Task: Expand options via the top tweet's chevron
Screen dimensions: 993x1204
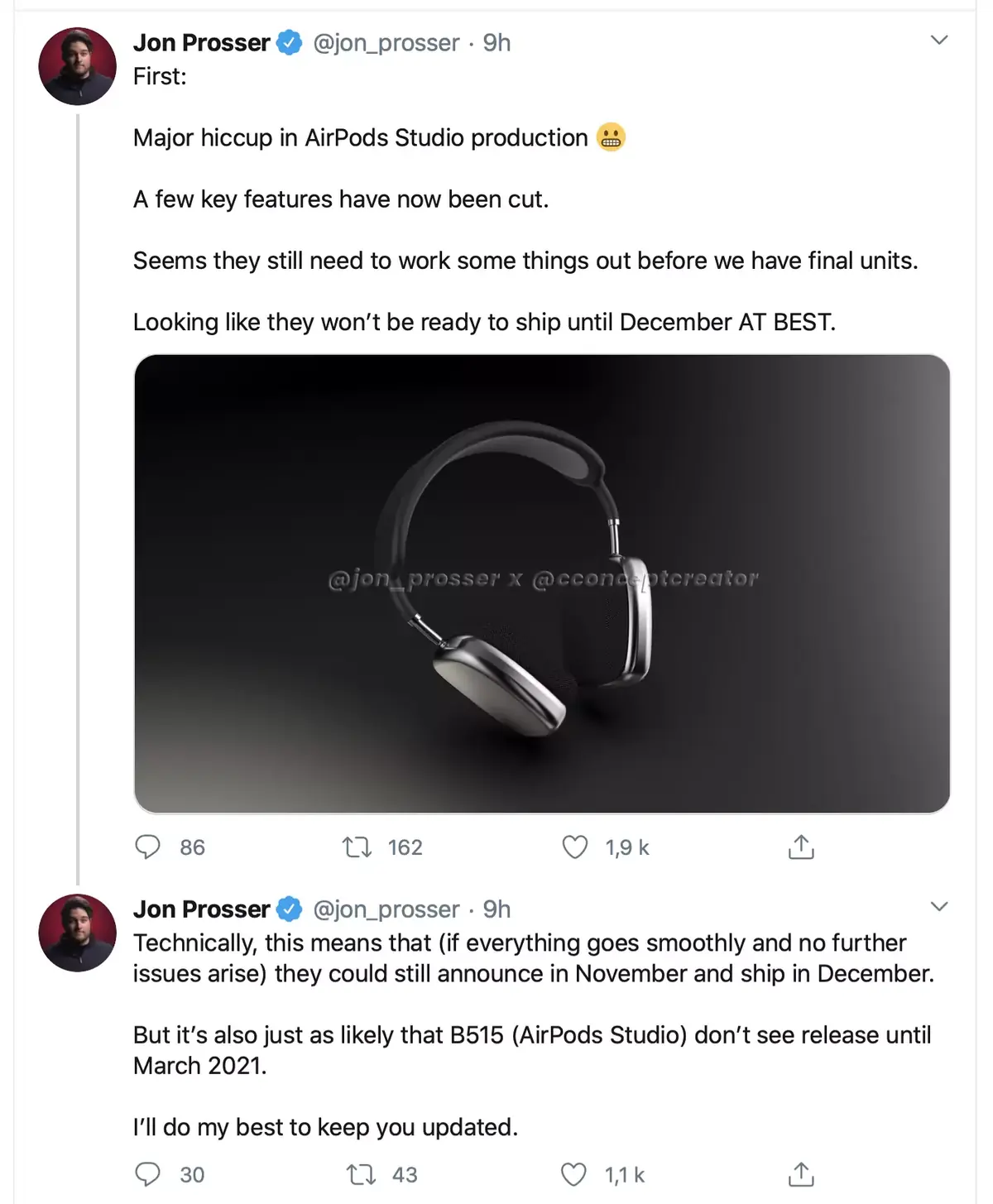Action: tap(939, 38)
